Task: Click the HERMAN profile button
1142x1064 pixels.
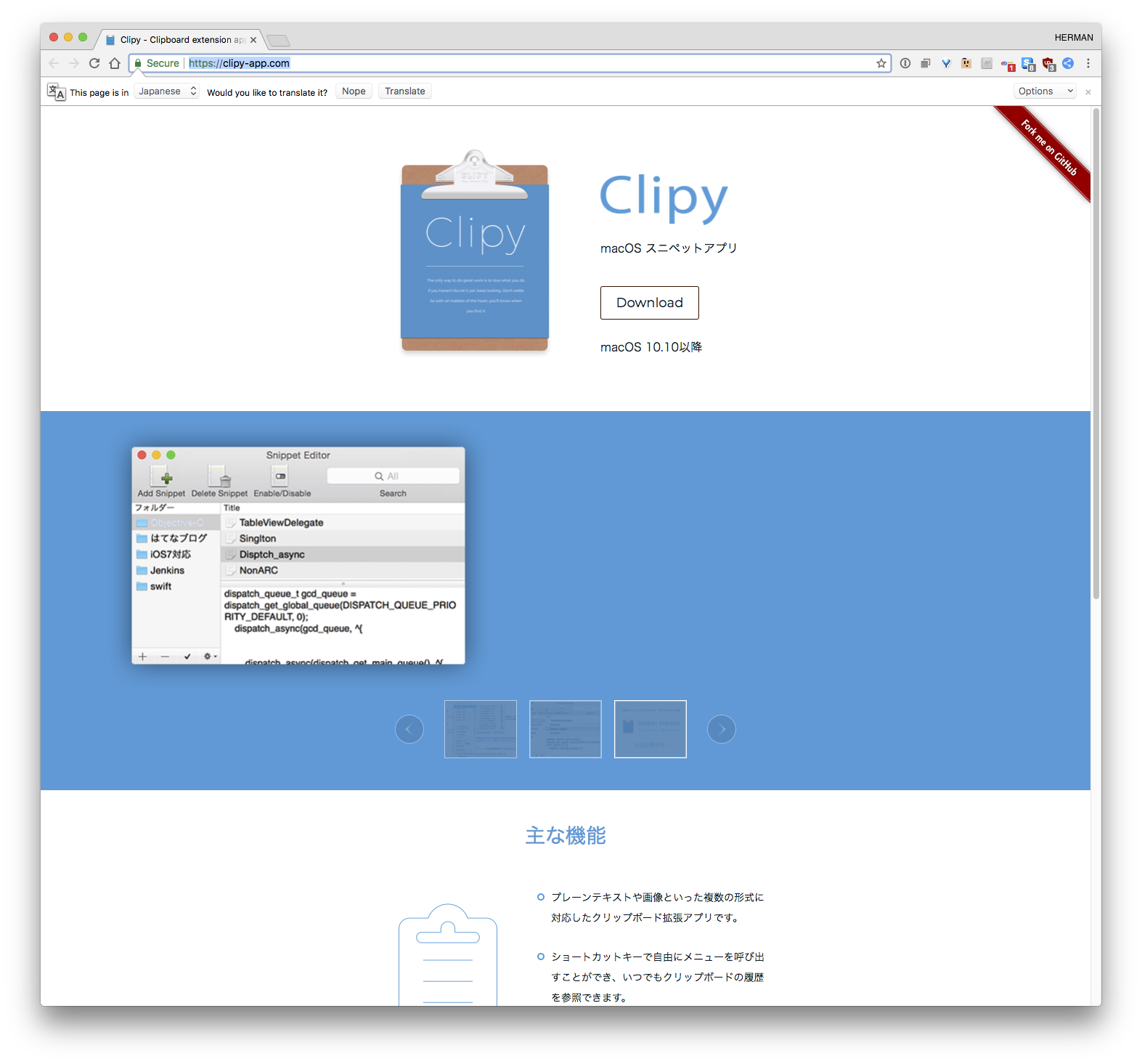Action: click(x=1074, y=38)
